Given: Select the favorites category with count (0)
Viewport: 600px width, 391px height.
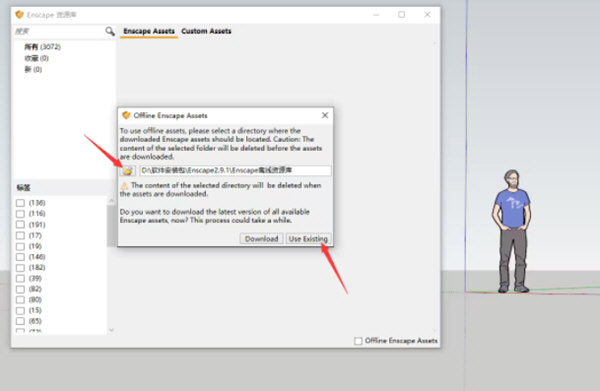Looking at the screenshot, I should click(37, 58).
